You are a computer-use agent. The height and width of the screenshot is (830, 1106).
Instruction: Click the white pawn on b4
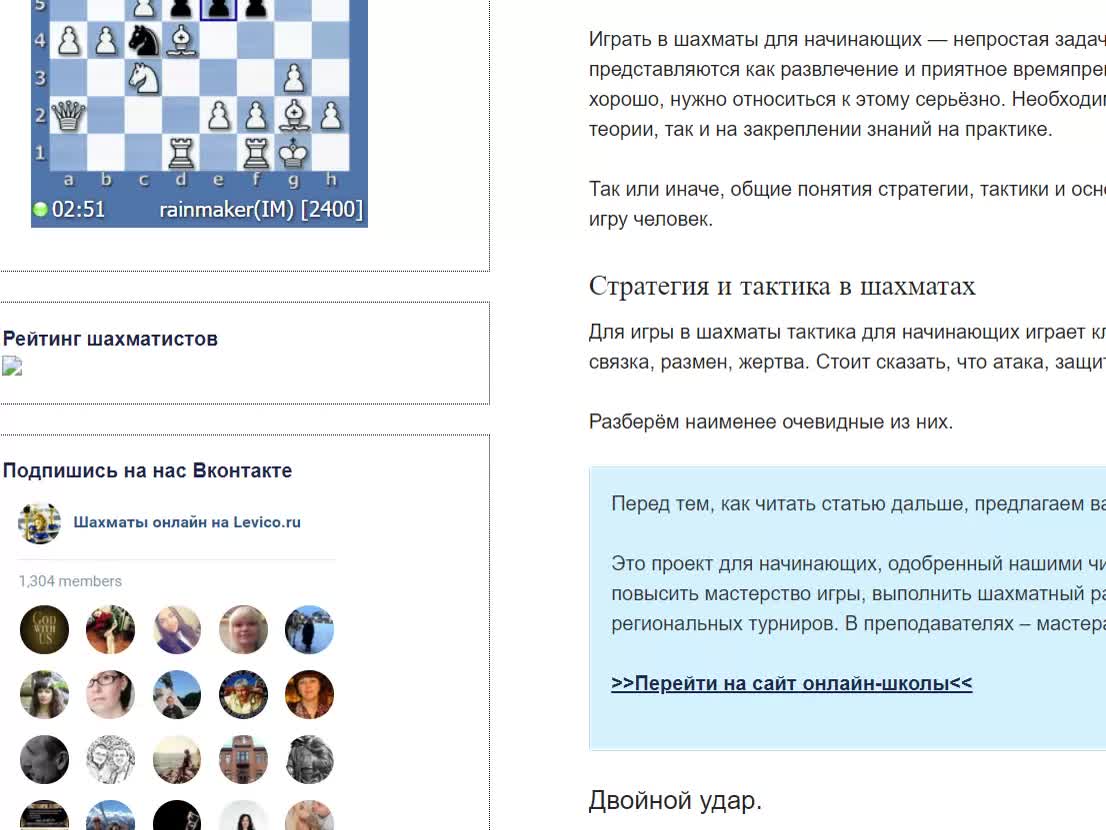(x=106, y=41)
